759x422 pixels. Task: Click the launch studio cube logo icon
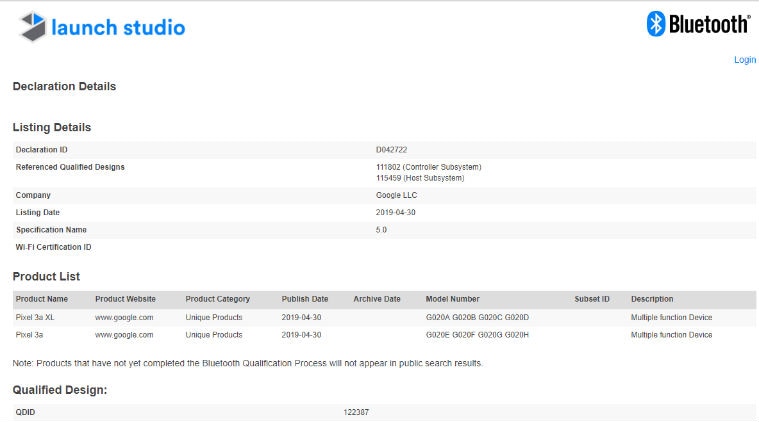(33, 27)
